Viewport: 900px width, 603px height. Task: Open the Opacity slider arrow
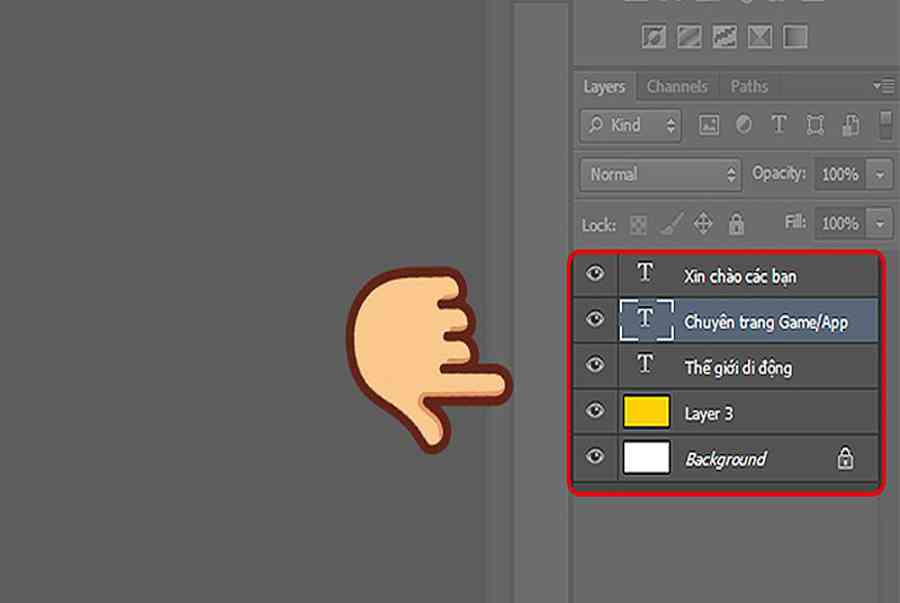tap(880, 174)
